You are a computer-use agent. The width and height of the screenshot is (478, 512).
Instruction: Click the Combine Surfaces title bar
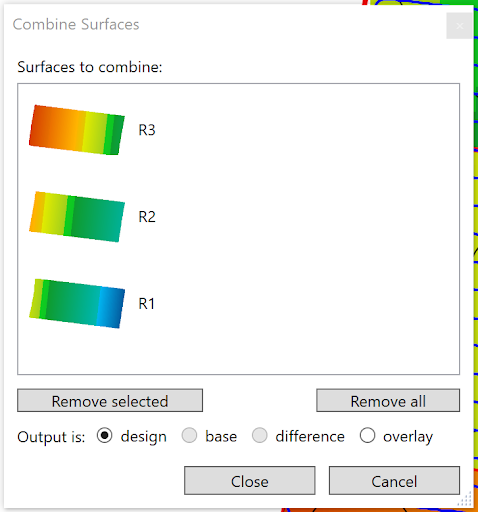coord(227,25)
